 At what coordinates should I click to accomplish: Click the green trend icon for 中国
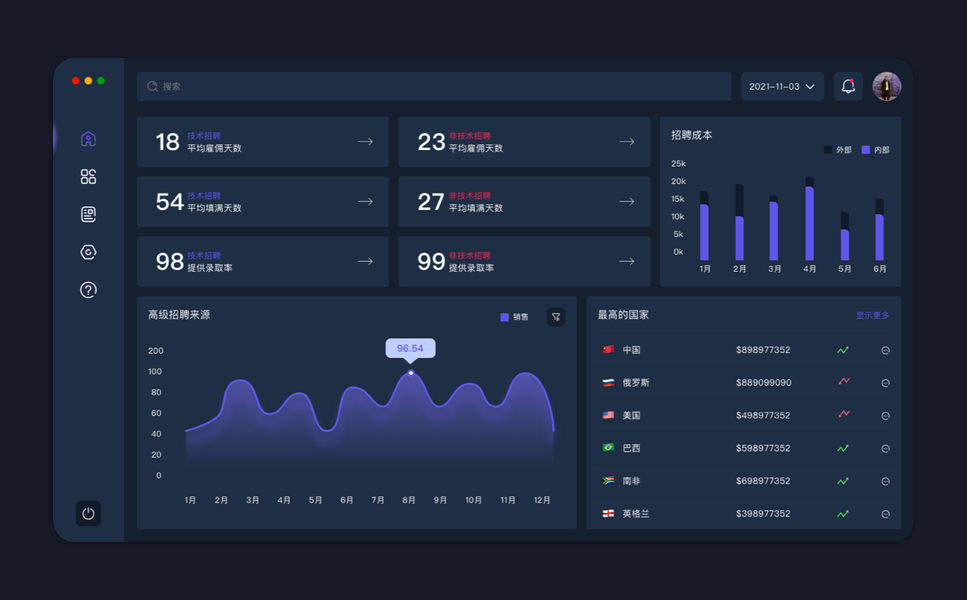coord(843,350)
